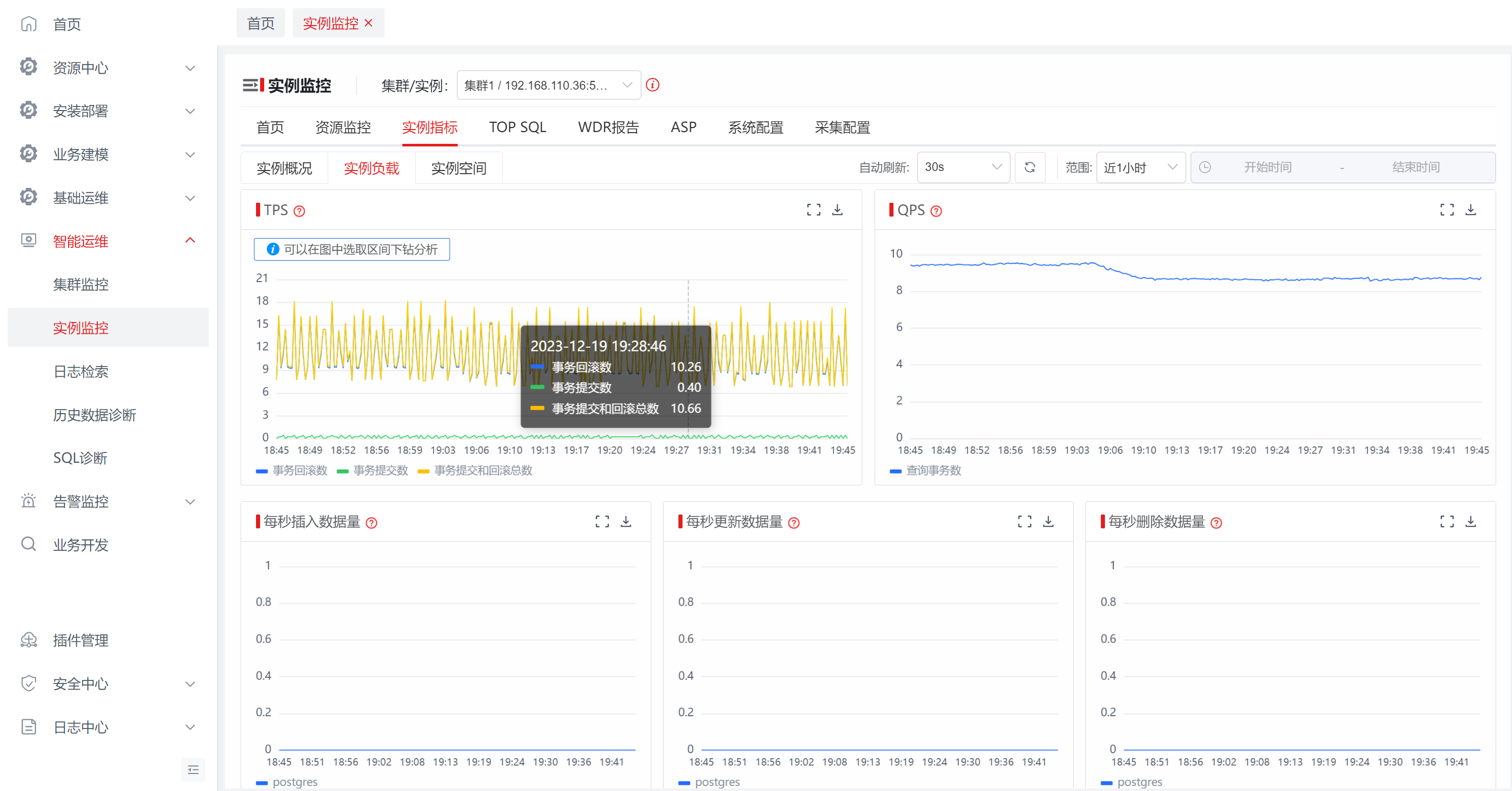Switch to the 实例空间 sub-tab
Screen dimensions: 1512x791
[458, 168]
